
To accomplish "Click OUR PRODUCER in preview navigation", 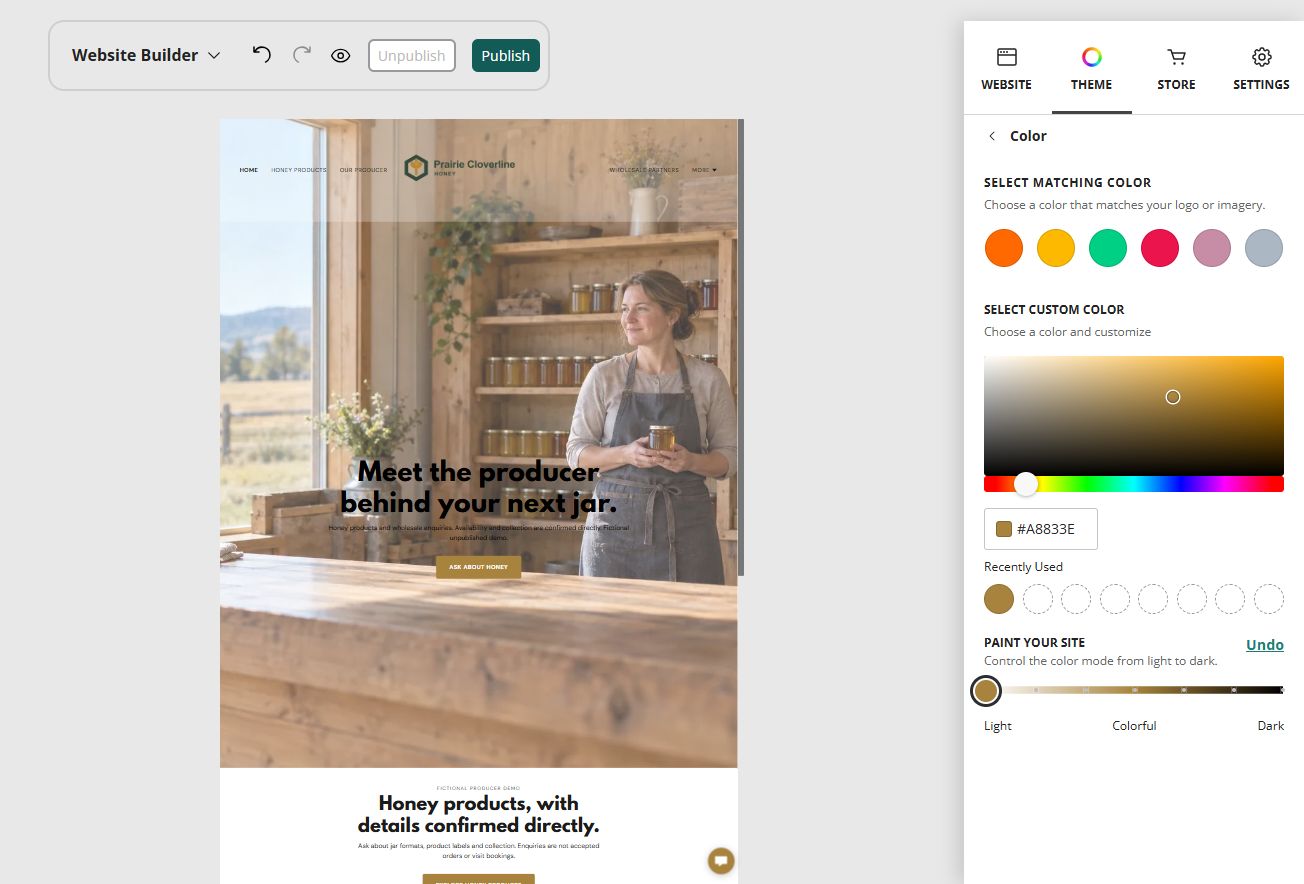I will point(363,170).
